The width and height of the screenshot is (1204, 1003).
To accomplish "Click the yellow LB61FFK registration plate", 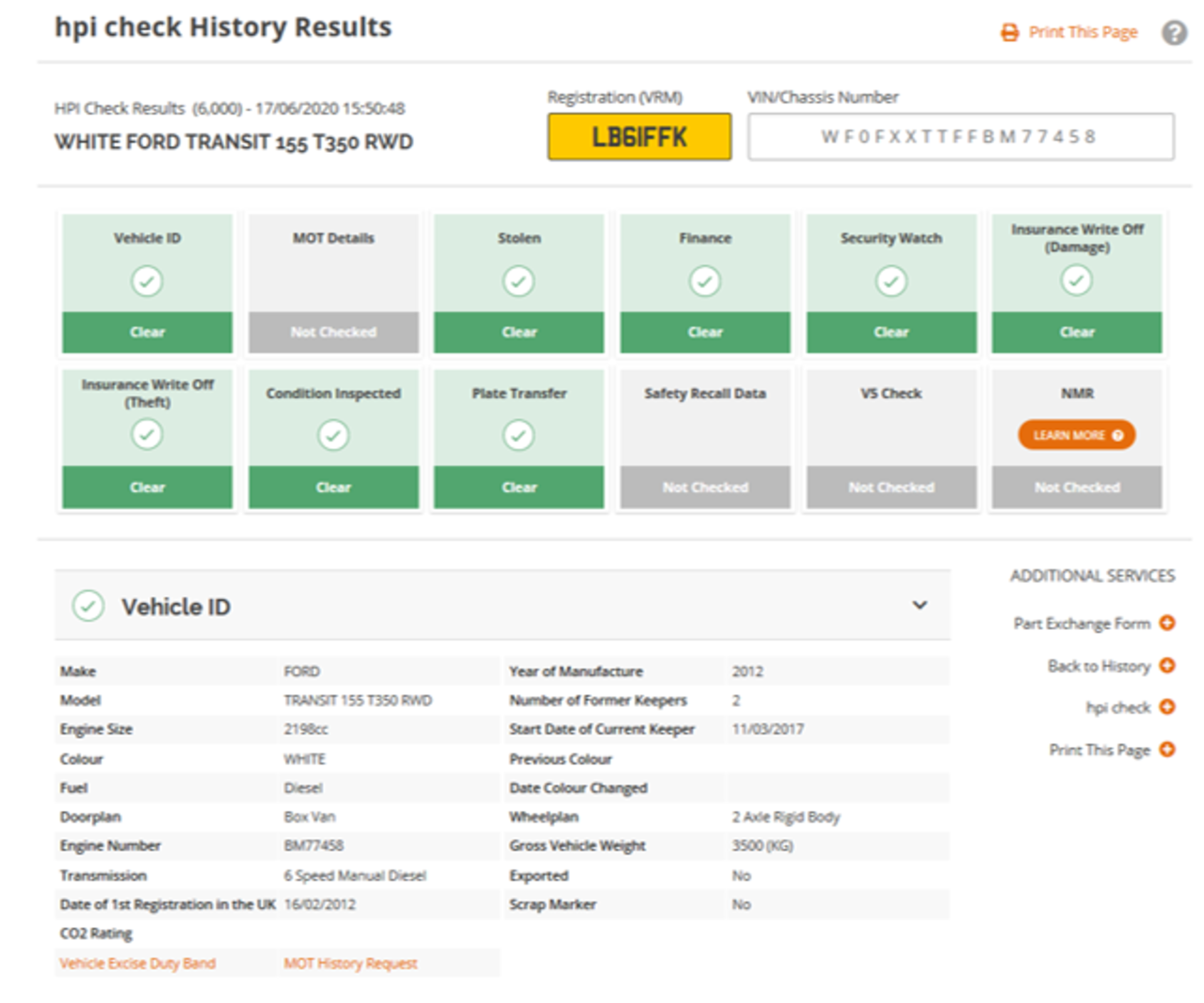I will [x=639, y=137].
